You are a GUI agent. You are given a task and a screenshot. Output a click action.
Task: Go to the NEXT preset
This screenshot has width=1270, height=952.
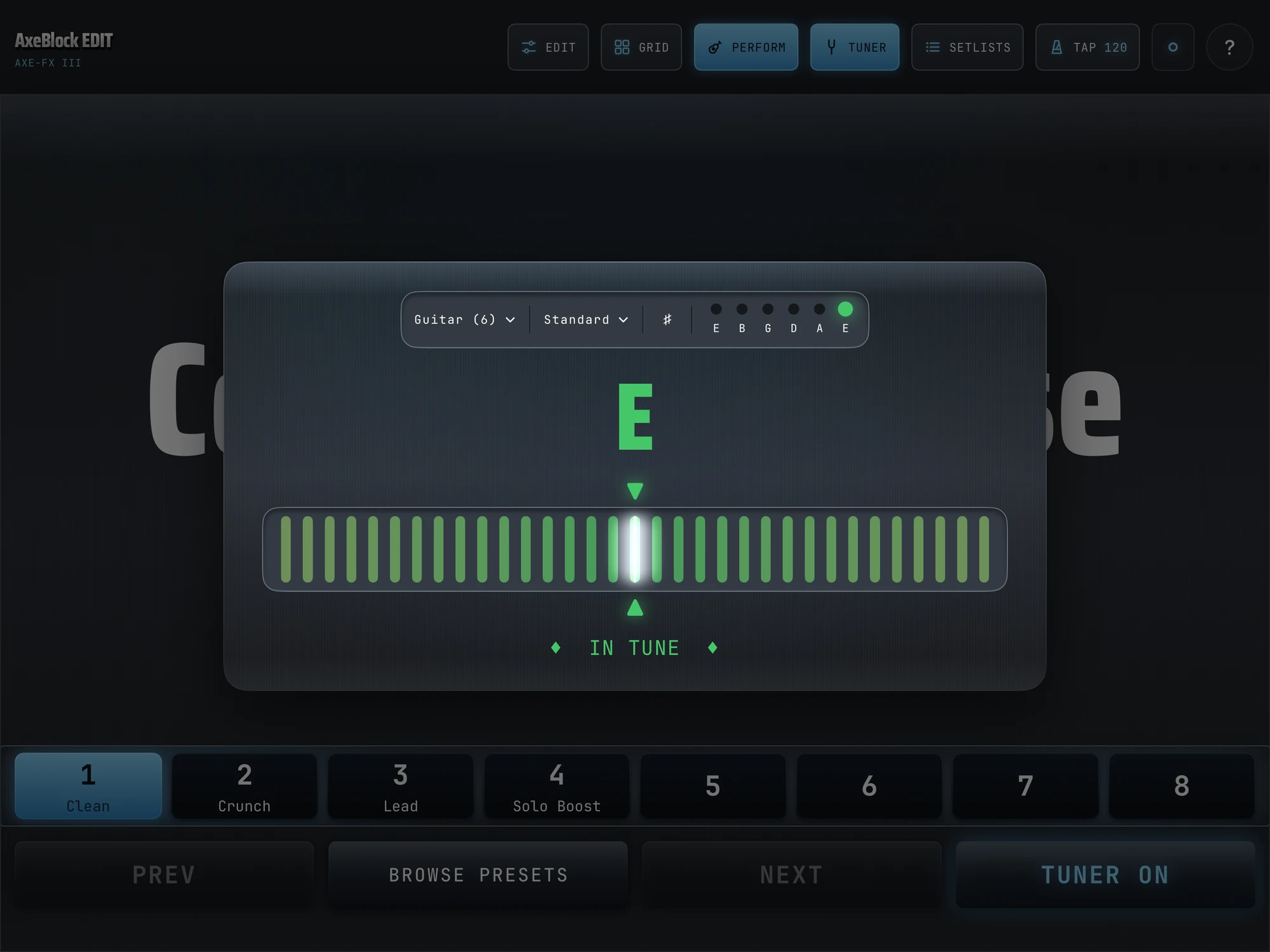pyautogui.click(x=792, y=875)
